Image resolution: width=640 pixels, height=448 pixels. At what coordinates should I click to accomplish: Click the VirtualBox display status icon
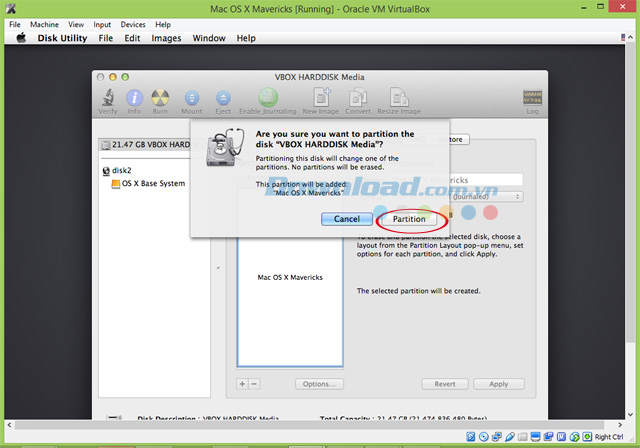[x=536, y=437]
